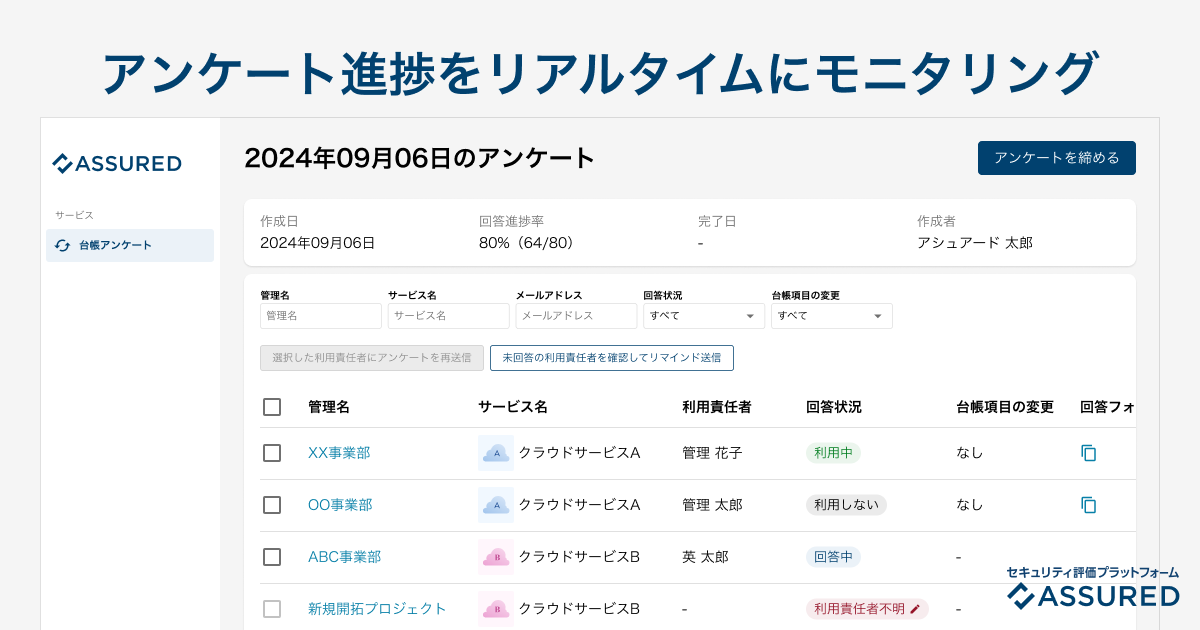Click the 利用責任者不明 status badge

coord(867,609)
